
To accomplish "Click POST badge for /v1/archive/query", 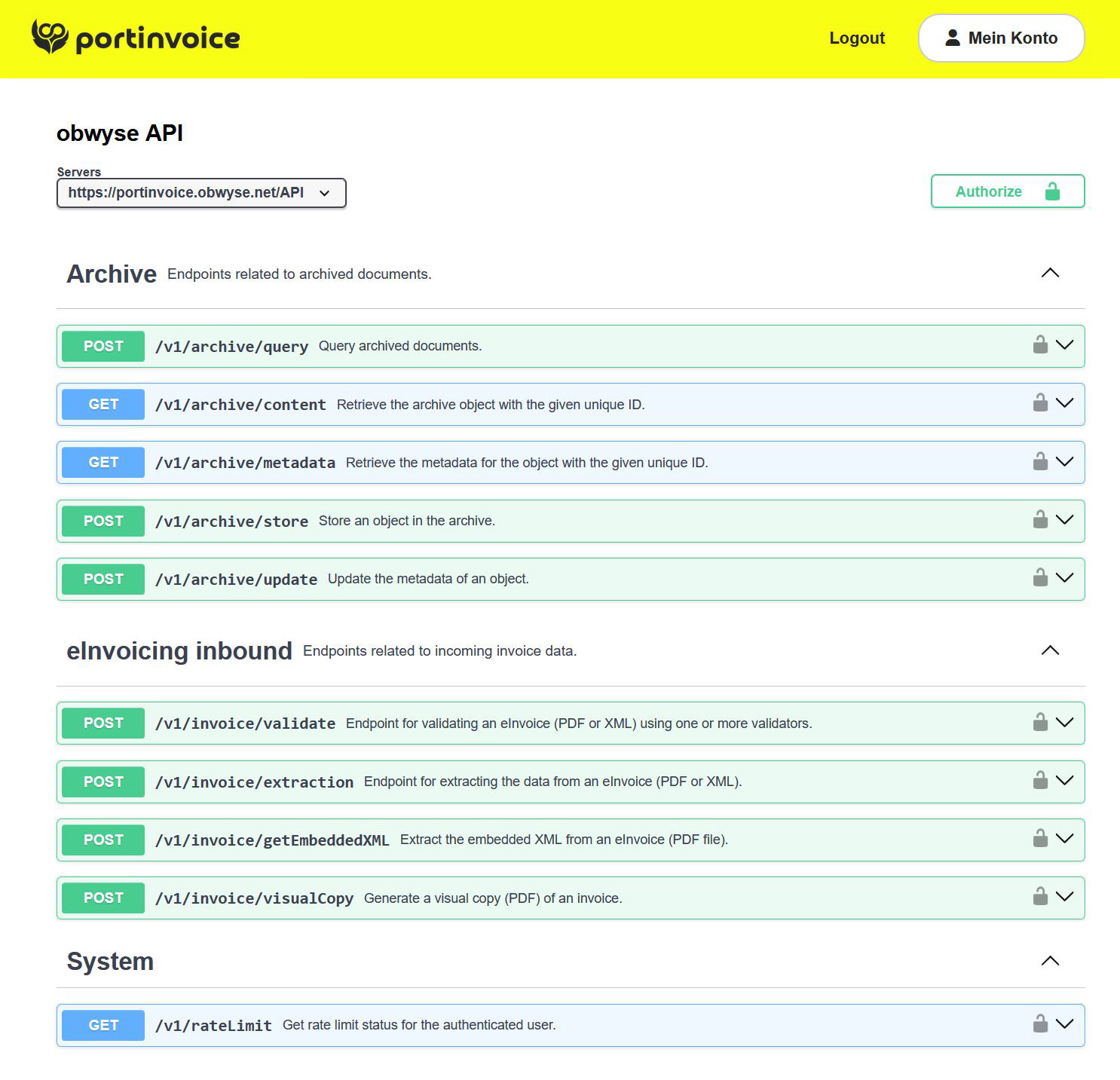I will point(103,346).
